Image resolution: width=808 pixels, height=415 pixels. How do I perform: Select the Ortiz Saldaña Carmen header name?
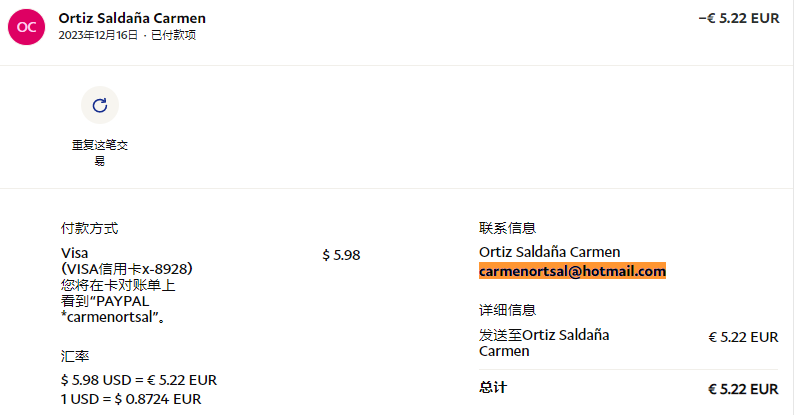(132, 18)
